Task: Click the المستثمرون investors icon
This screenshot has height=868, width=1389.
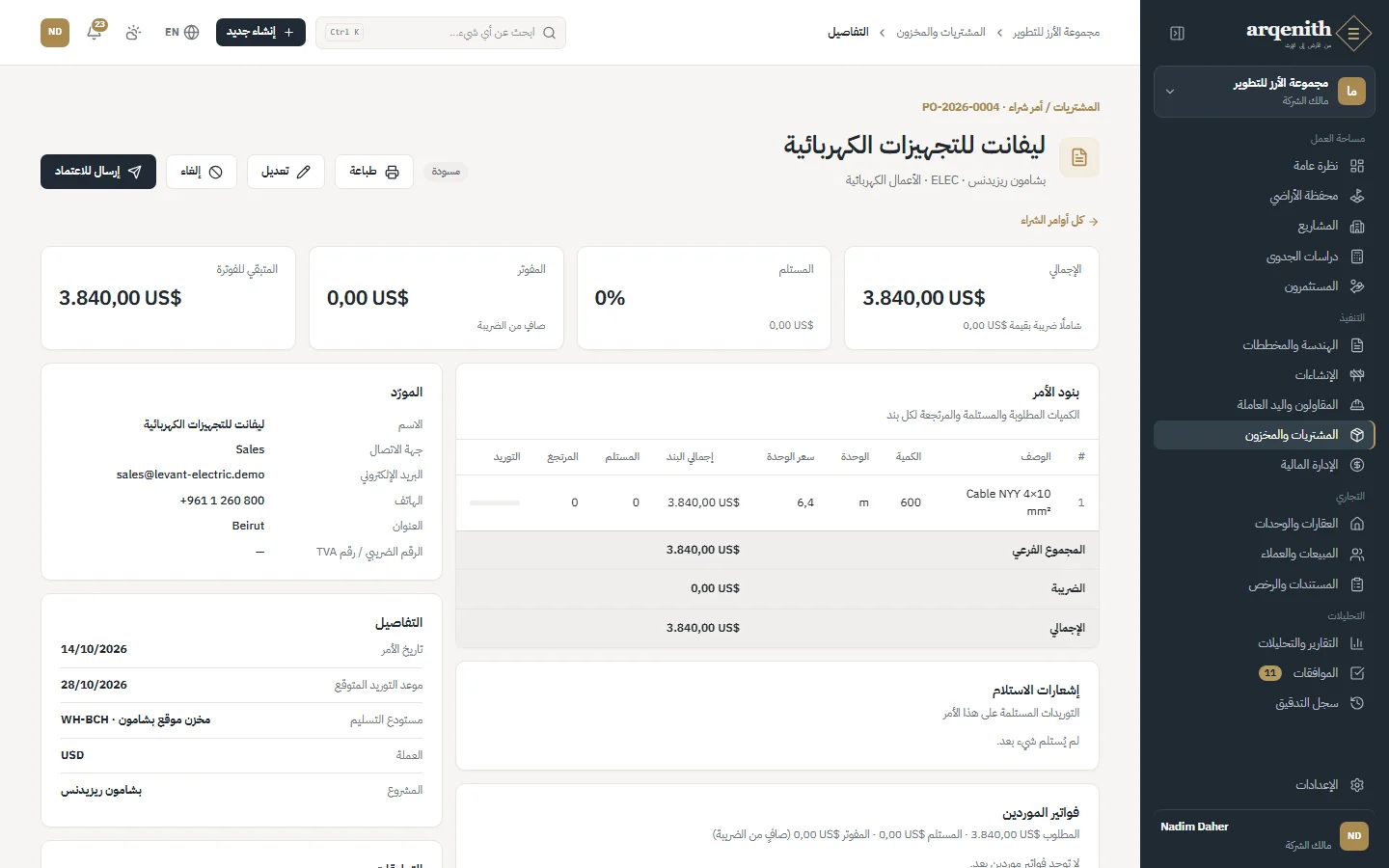Action: 1357,286
